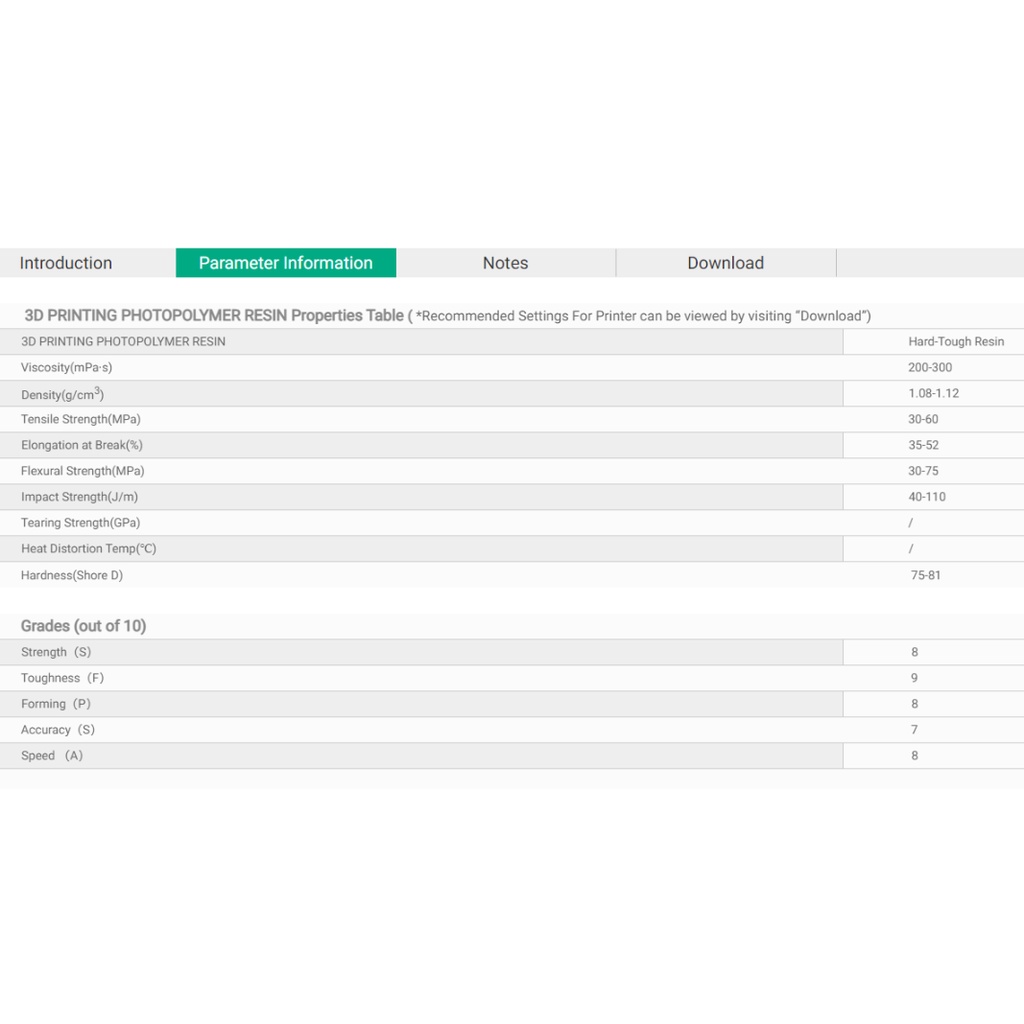This screenshot has width=1024, height=1024.
Task: Select the Parameter Information tab
Action: coord(286,263)
